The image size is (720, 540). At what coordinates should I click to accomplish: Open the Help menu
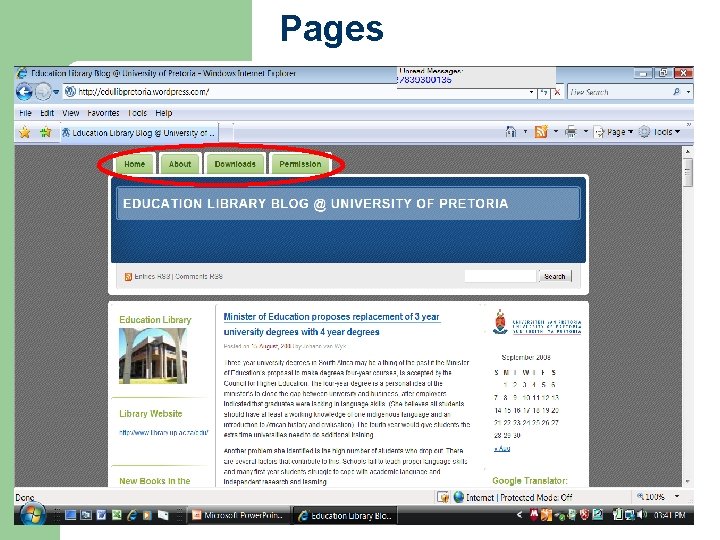click(x=163, y=113)
